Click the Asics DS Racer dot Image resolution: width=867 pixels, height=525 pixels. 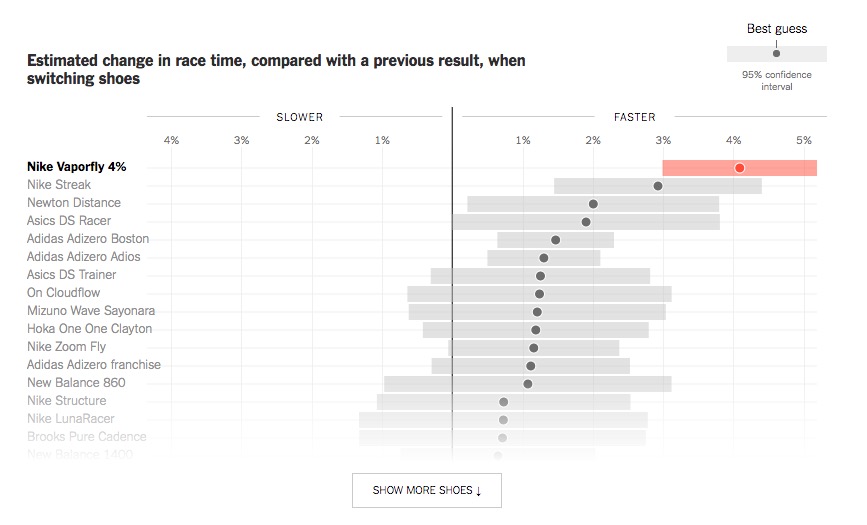(586, 222)
